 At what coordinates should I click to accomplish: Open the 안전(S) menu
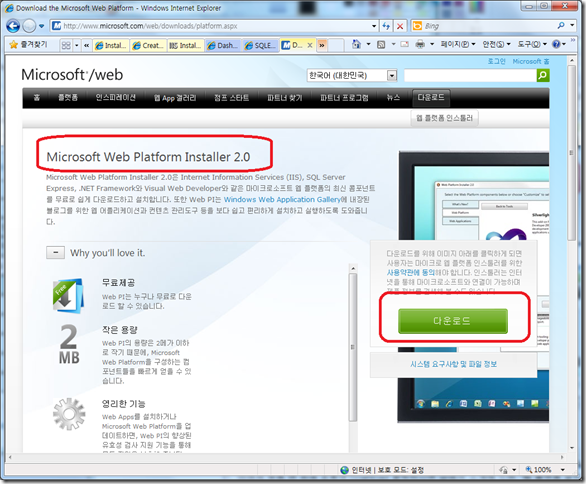[496, 44]
